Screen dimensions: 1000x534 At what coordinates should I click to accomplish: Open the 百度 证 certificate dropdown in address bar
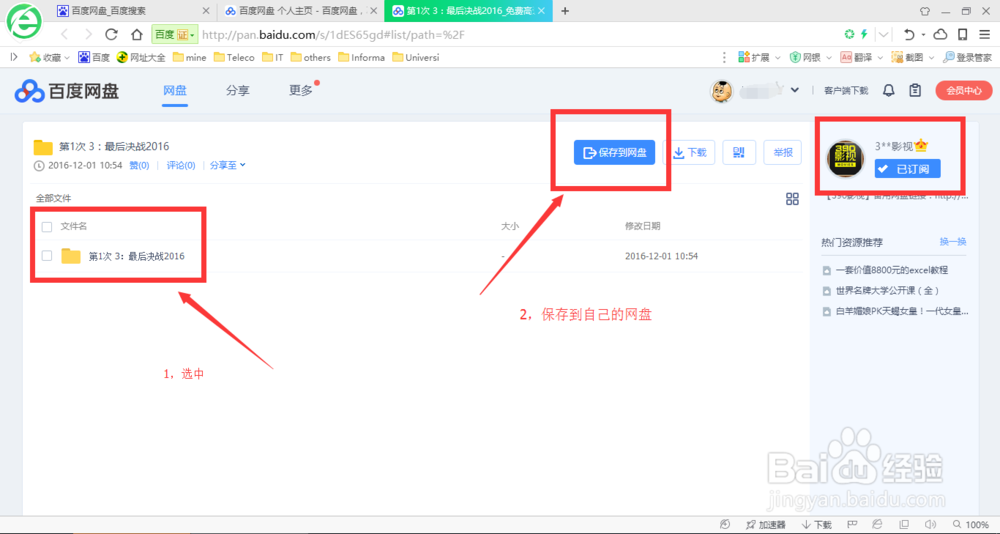(175, 34)
